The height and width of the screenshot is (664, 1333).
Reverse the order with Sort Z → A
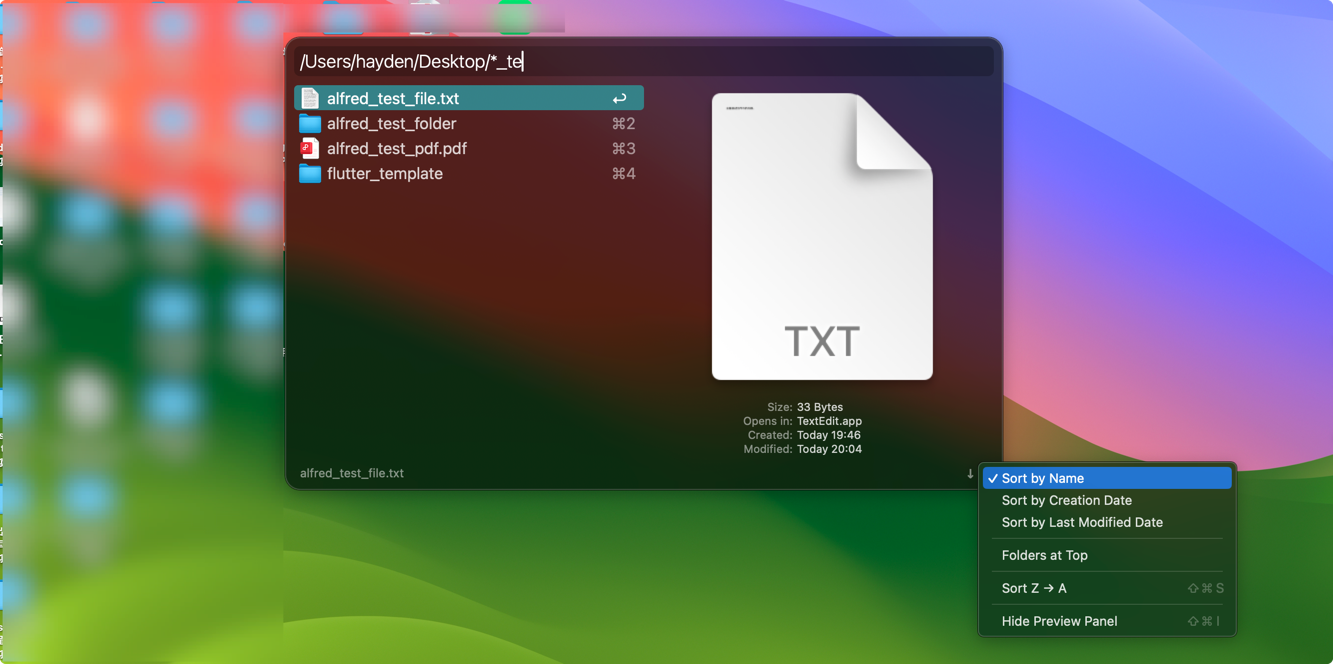[x=1034, y=588]
